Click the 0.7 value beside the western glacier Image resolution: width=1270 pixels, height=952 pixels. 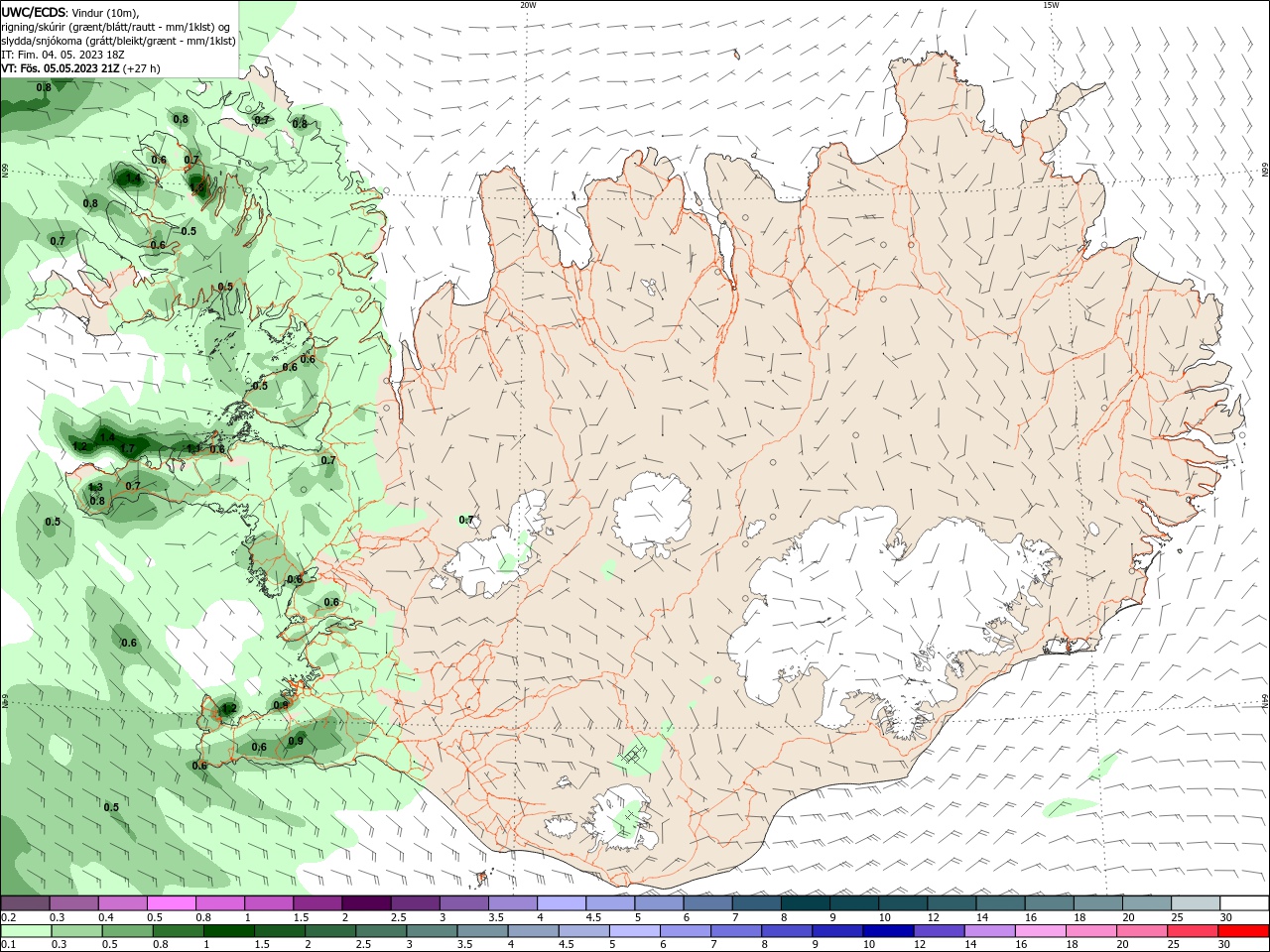(466, 520)
